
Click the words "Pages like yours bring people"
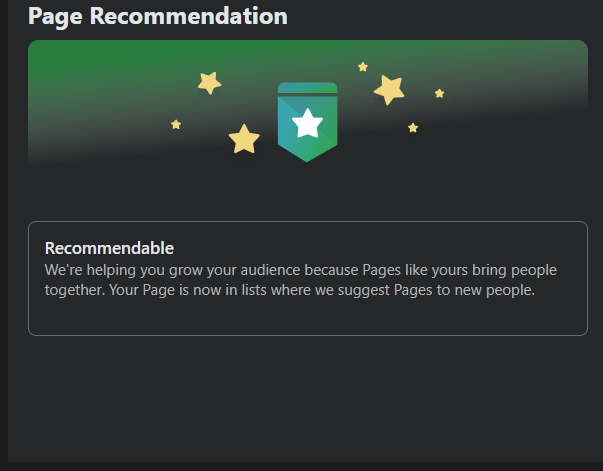point(460,270)
